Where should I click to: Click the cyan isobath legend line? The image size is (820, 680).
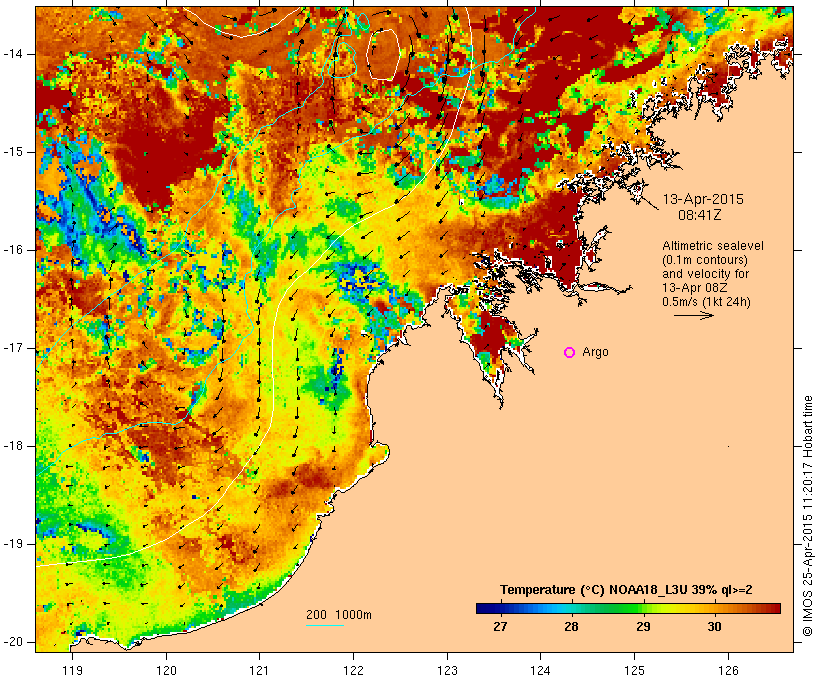tap(325, 625)
